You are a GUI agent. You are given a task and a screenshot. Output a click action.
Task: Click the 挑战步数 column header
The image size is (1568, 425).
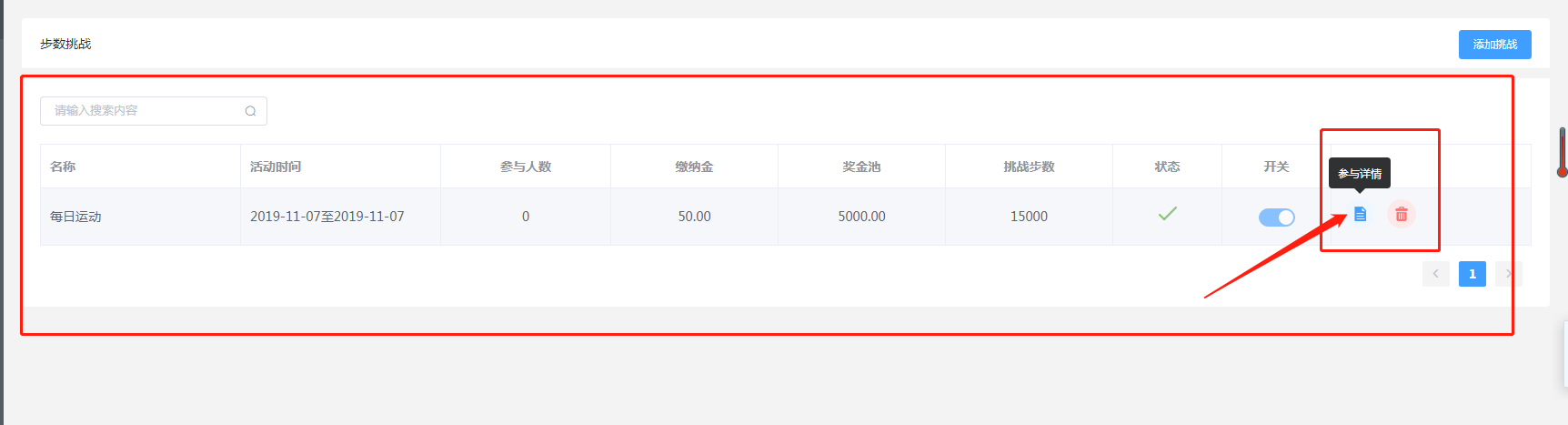pos(1029,167)
